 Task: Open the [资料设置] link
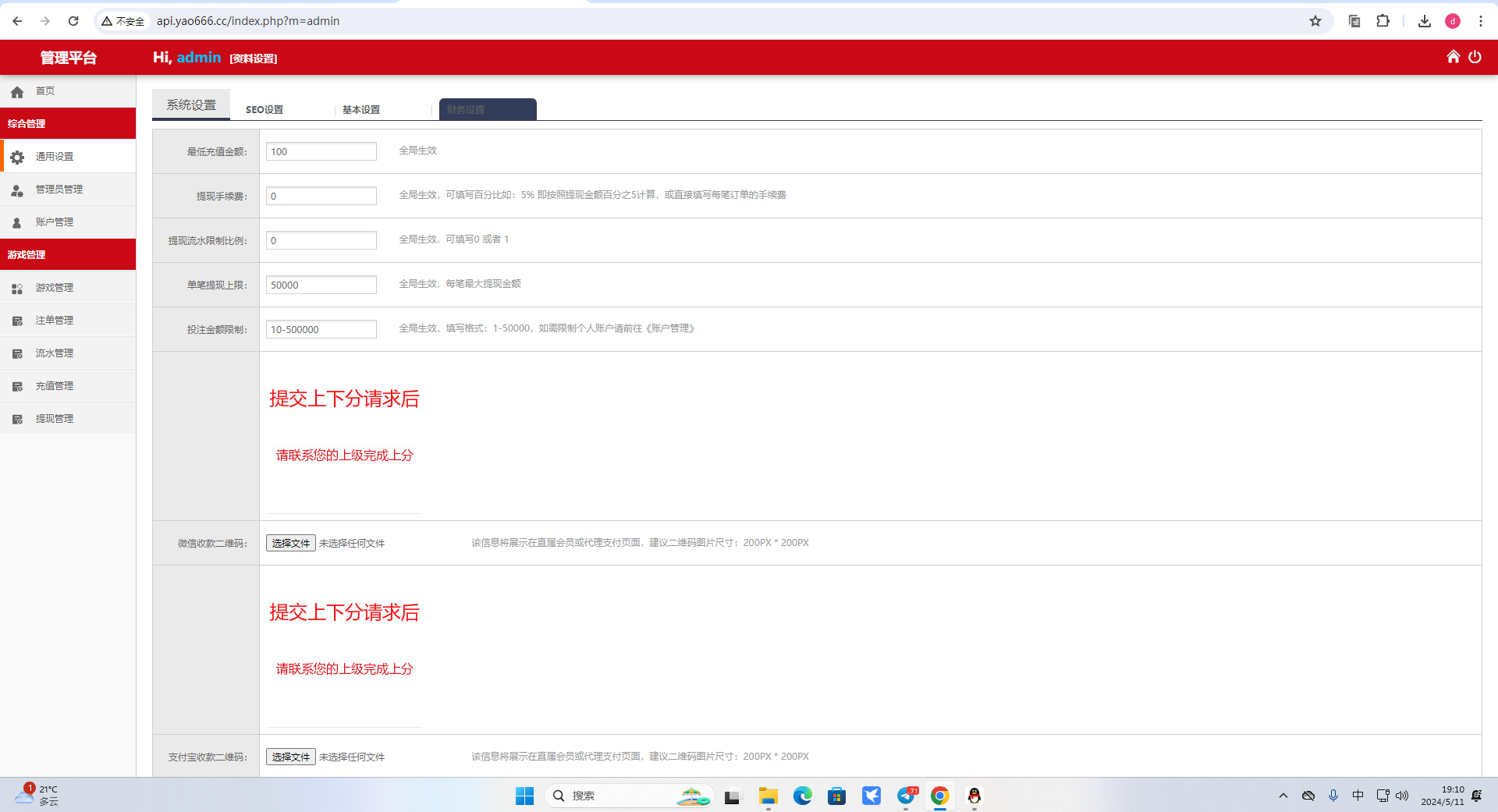pos(253,58)
